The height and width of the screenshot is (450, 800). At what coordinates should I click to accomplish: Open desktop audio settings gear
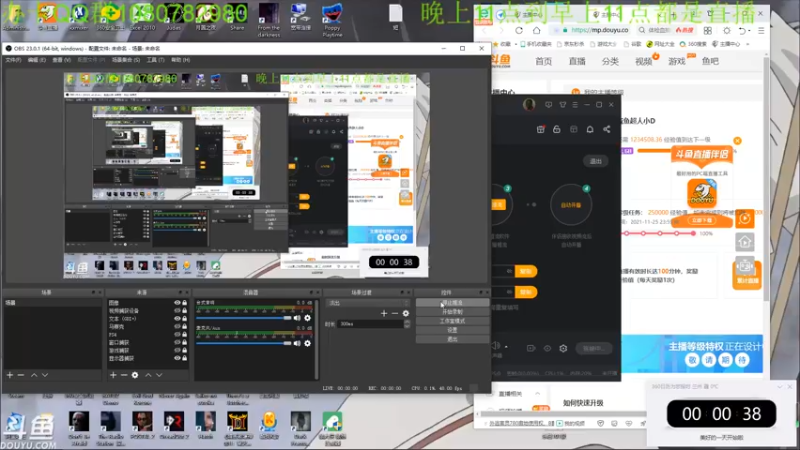click(307, 318)
